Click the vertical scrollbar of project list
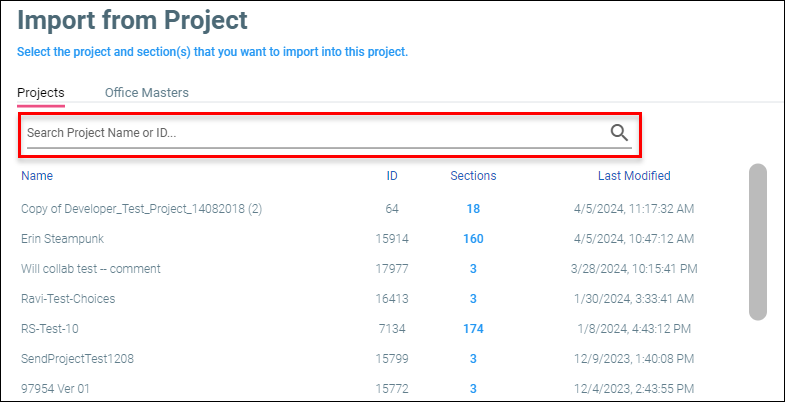Image resolution: width=785 pixels, height=402 pixels. pyautogui.click(x=758, y=242)
